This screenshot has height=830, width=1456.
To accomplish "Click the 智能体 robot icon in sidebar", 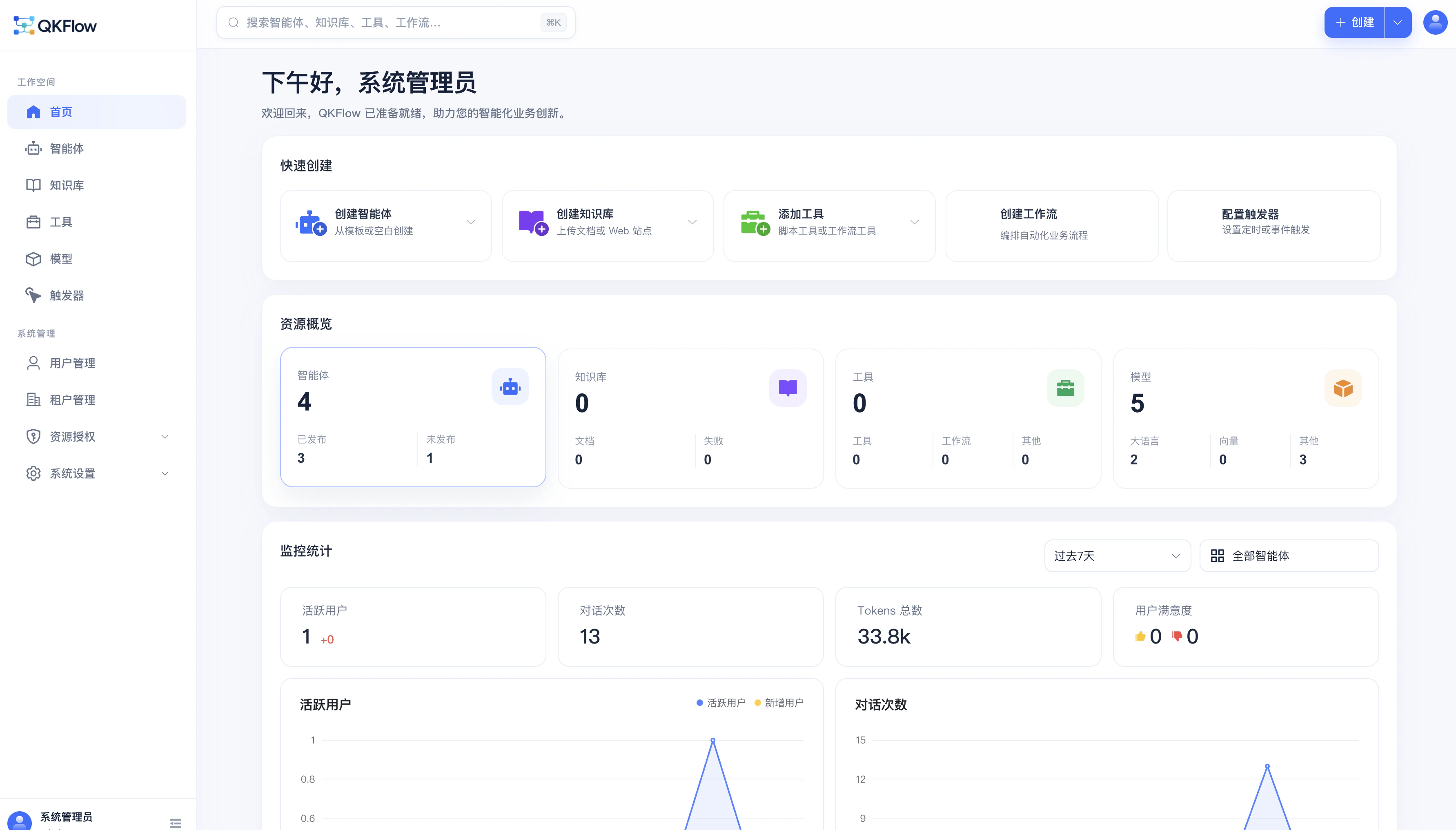I will (33, 148).
